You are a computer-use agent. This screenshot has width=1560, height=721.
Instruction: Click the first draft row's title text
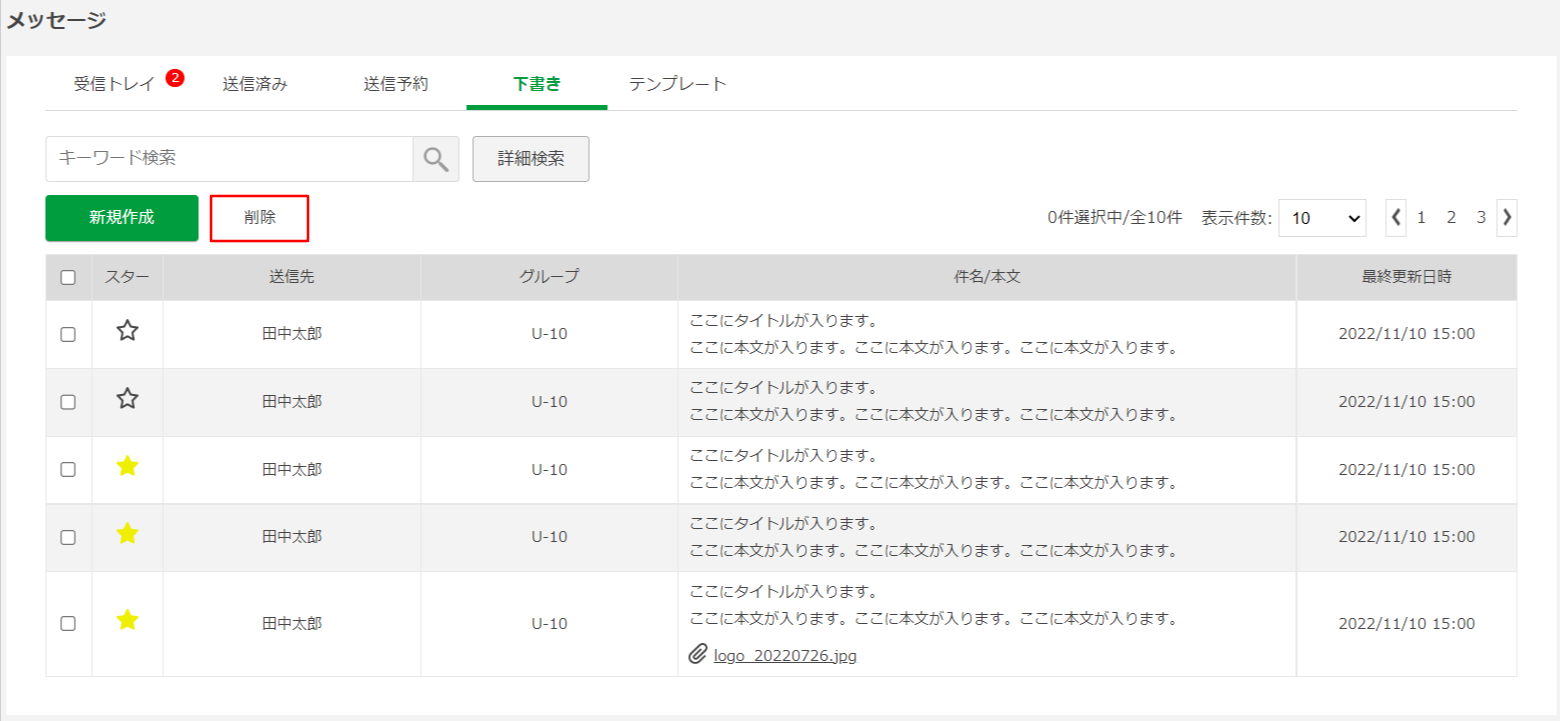coord(784,321)
